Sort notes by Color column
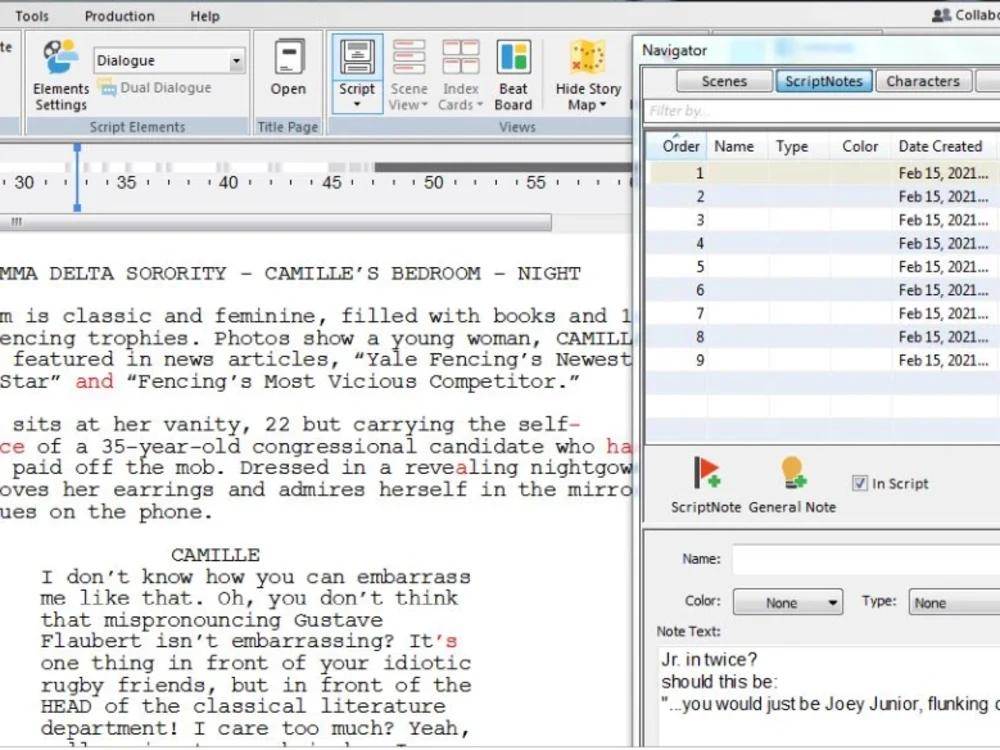The image size is (1000, 750). (860, 146)
